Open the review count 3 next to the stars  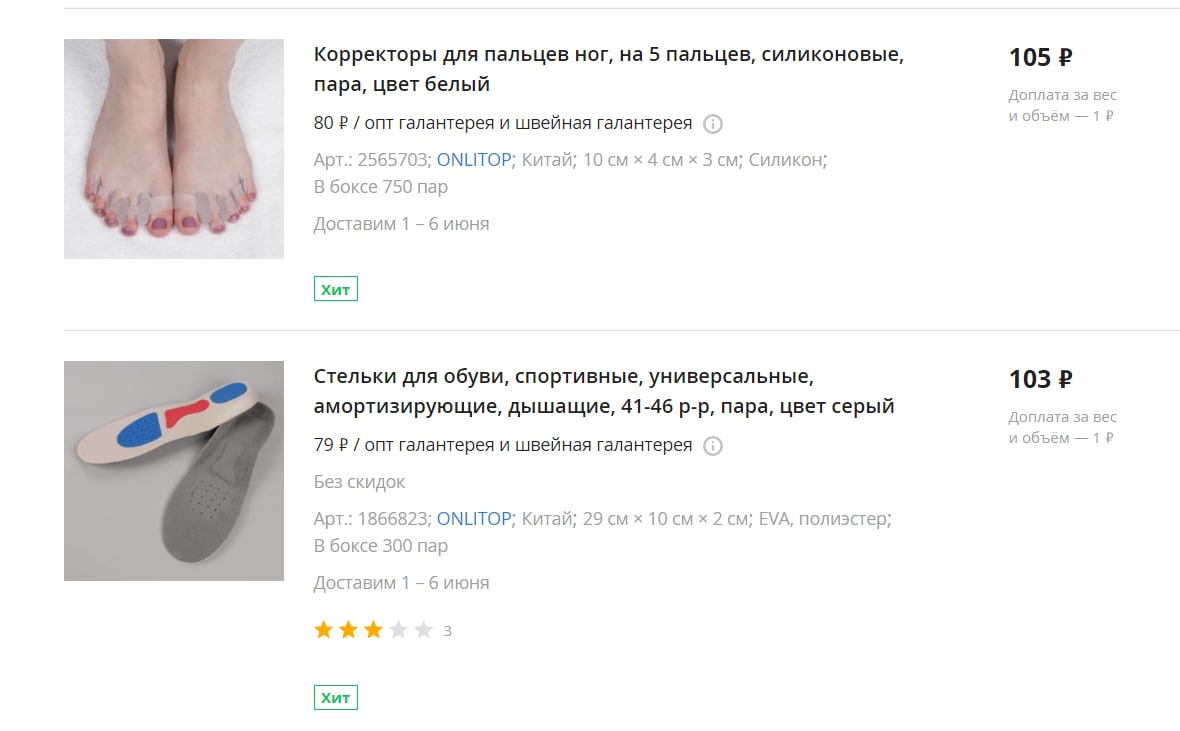pos(448,631)
